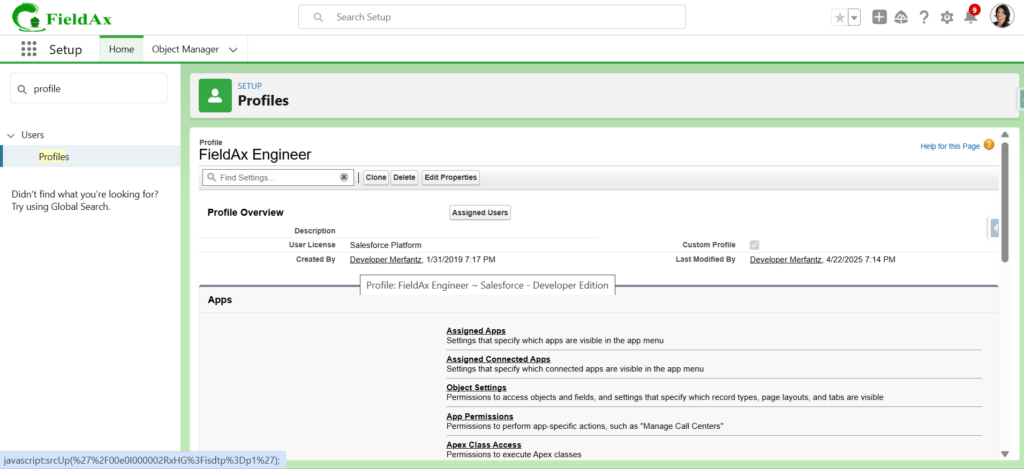The height and width of the screenshot is (469, 1024).
Task: Select Profiles in the setup tree
Action: 54,157
